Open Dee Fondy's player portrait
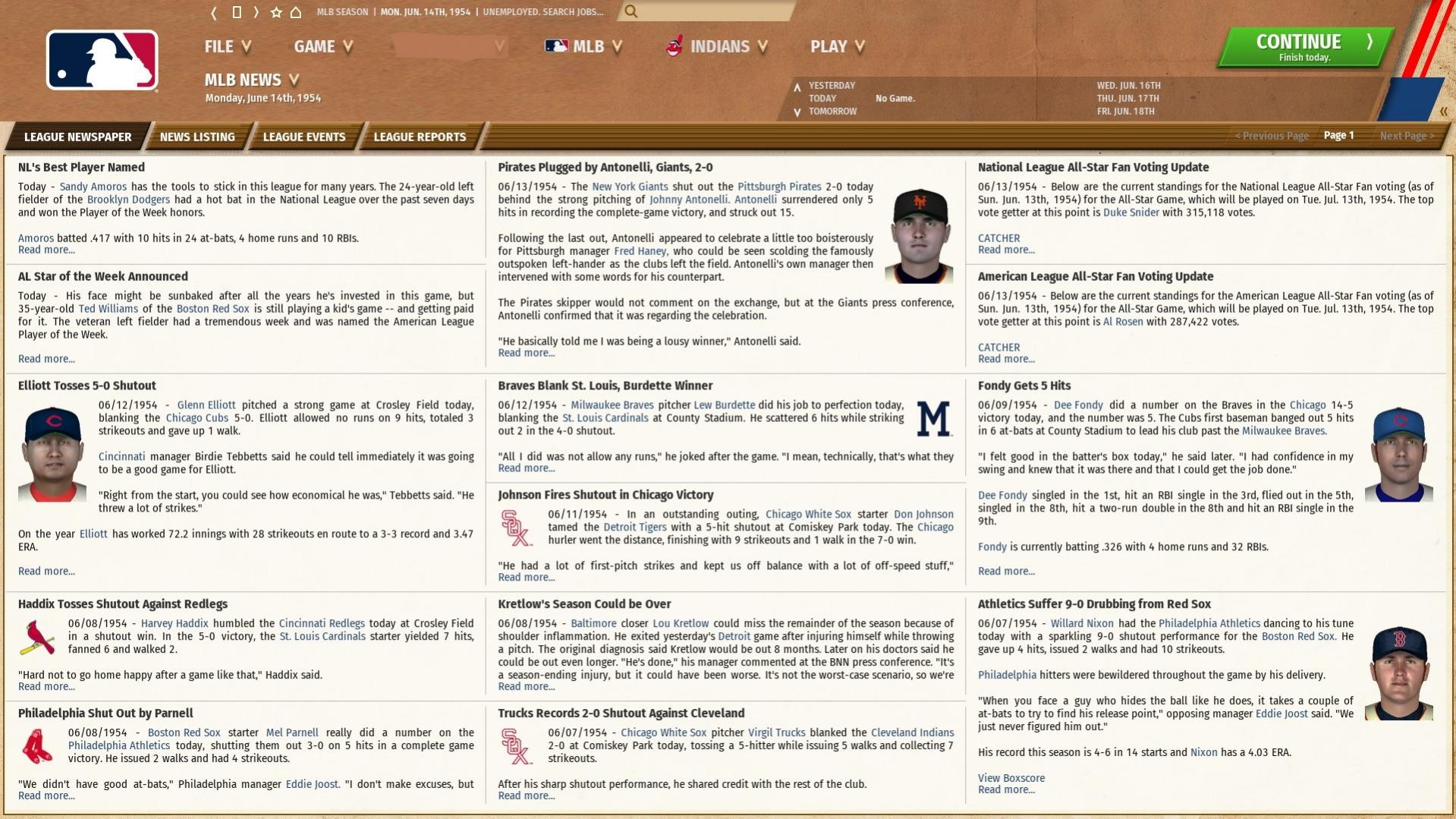 click(x=1399, y=454)
